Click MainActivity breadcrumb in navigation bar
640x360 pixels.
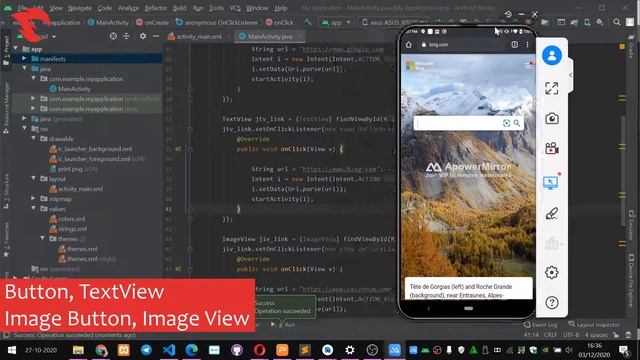[108, 22]
